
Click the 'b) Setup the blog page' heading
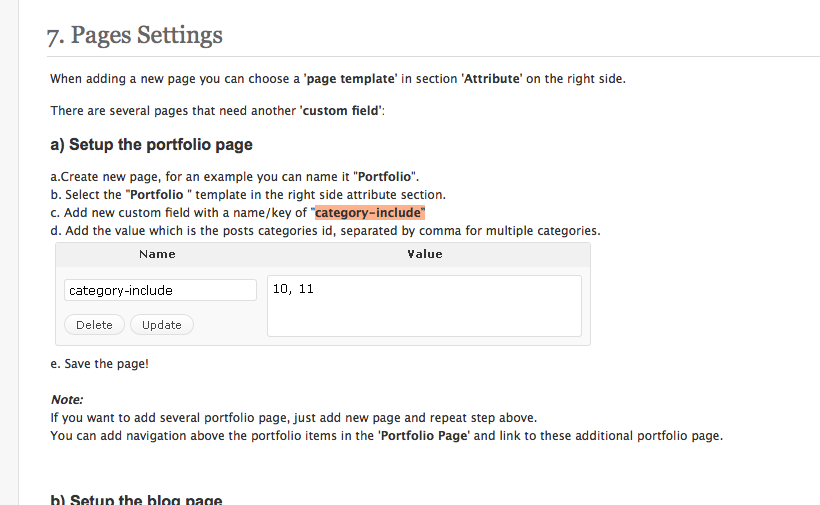point(136,499)
